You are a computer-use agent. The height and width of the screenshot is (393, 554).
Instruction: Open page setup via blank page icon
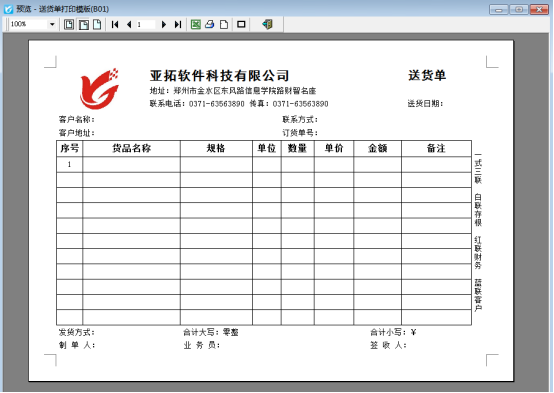click(224, 24)
